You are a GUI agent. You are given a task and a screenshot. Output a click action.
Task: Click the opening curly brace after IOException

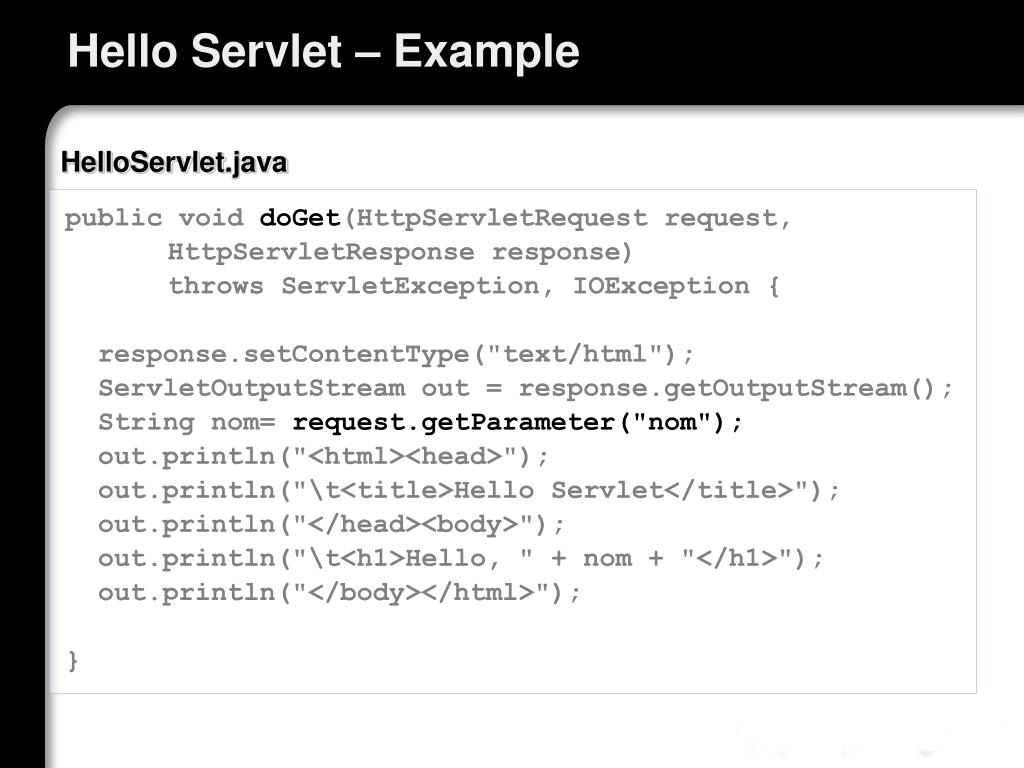(x=773, y=286)
